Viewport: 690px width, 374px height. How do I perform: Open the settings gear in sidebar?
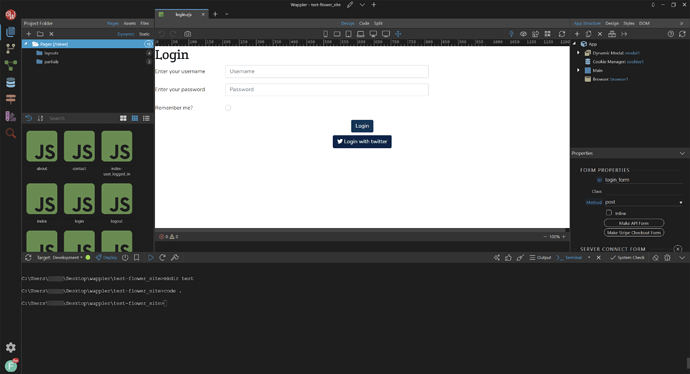click(11, 347)
